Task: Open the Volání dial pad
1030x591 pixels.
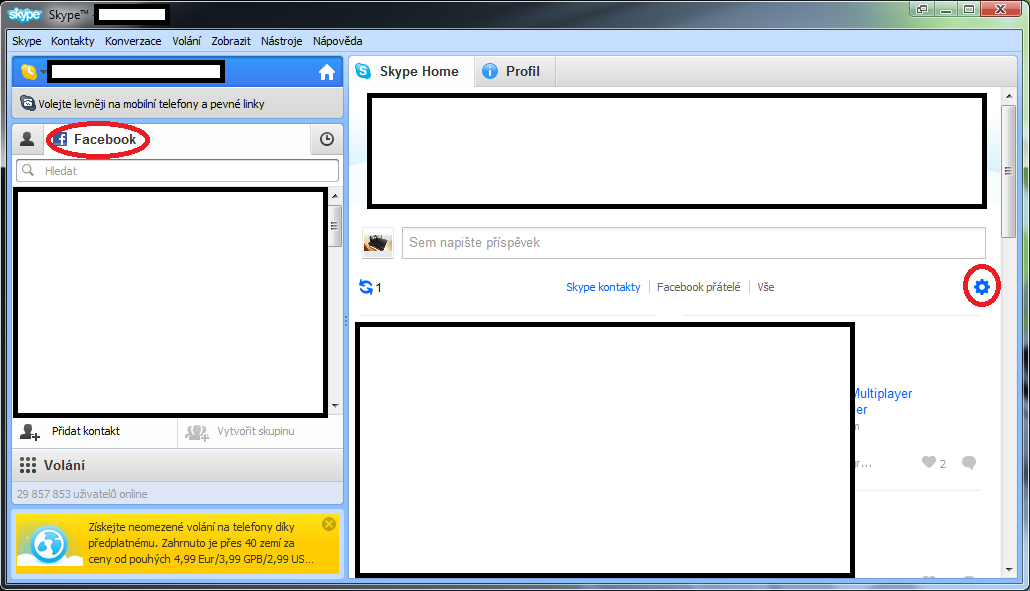Action: (x=177, y=465)
